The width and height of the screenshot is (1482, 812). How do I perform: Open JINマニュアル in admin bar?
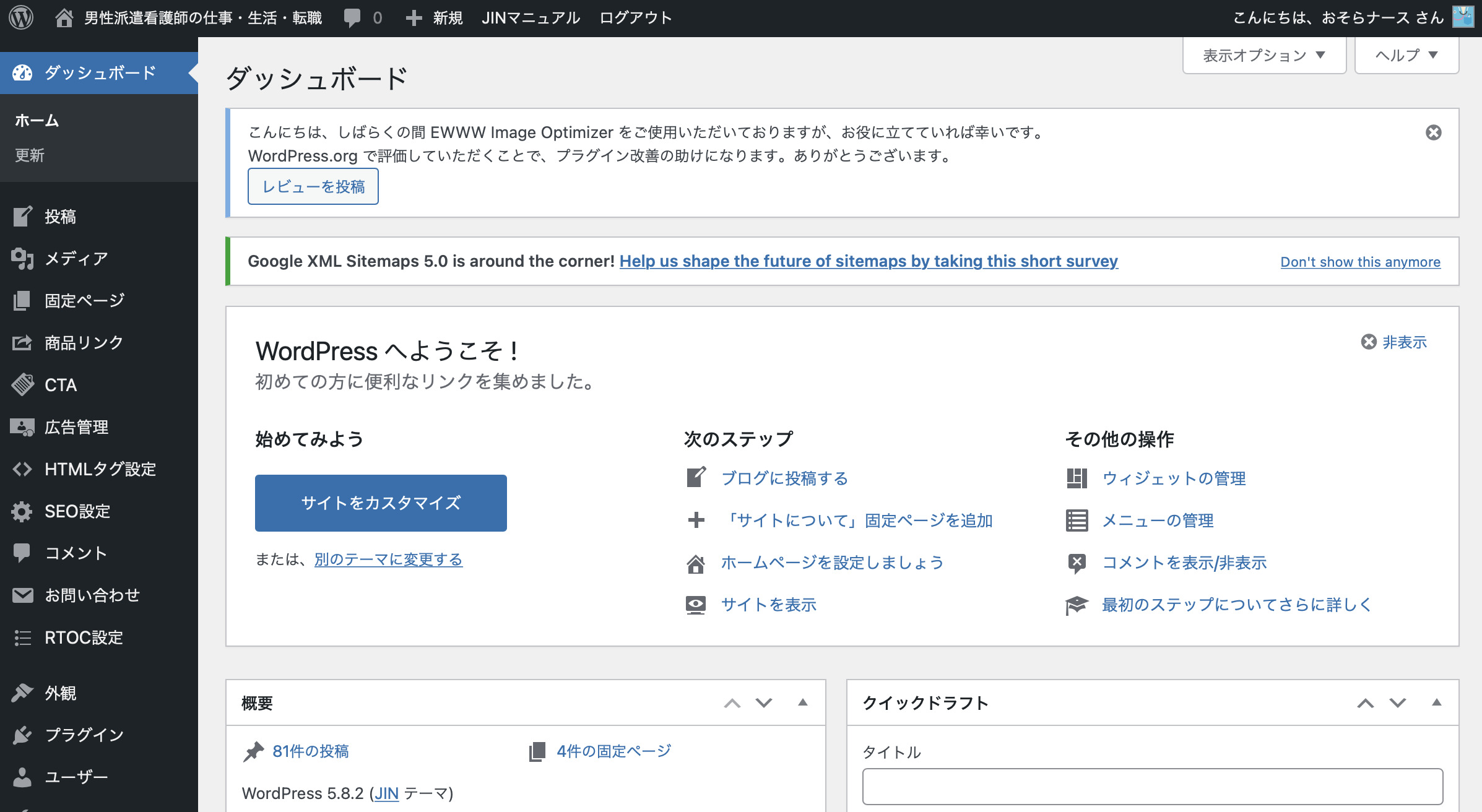[531, 18]
